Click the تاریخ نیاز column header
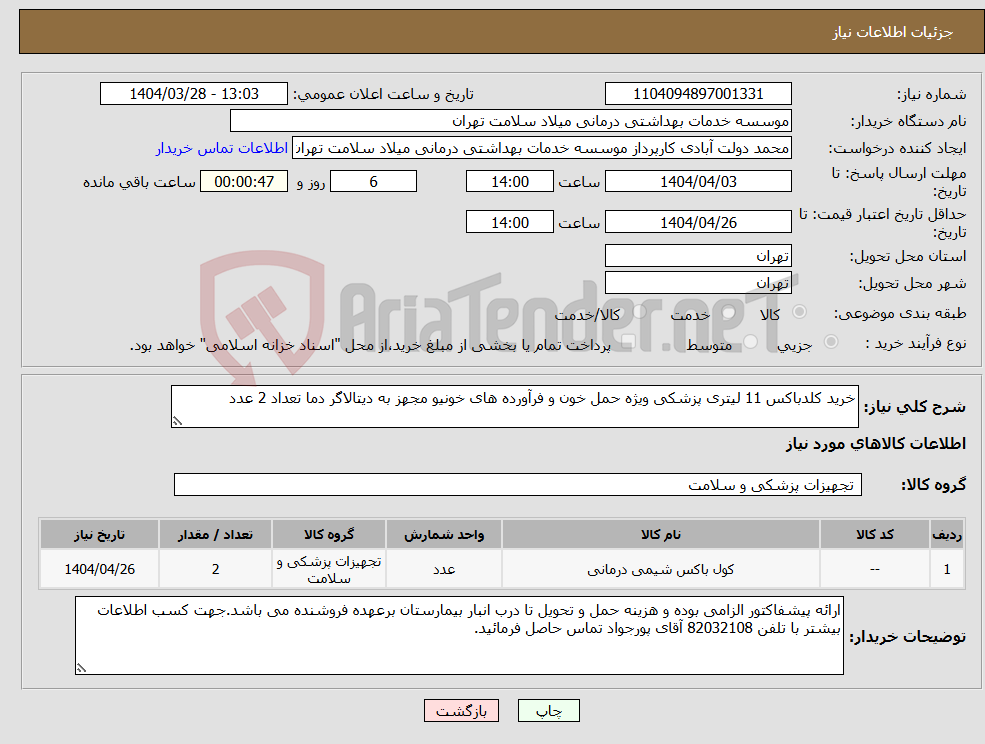Viewport: 985px width, 744px height. [x=99, y=534]
